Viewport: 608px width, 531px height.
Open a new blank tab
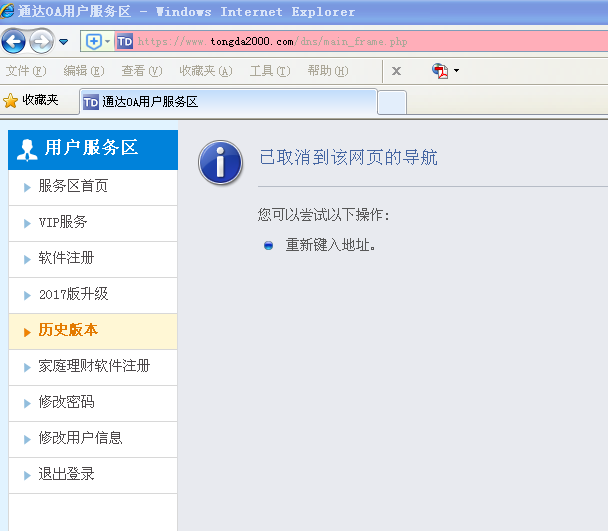(392, 102)
